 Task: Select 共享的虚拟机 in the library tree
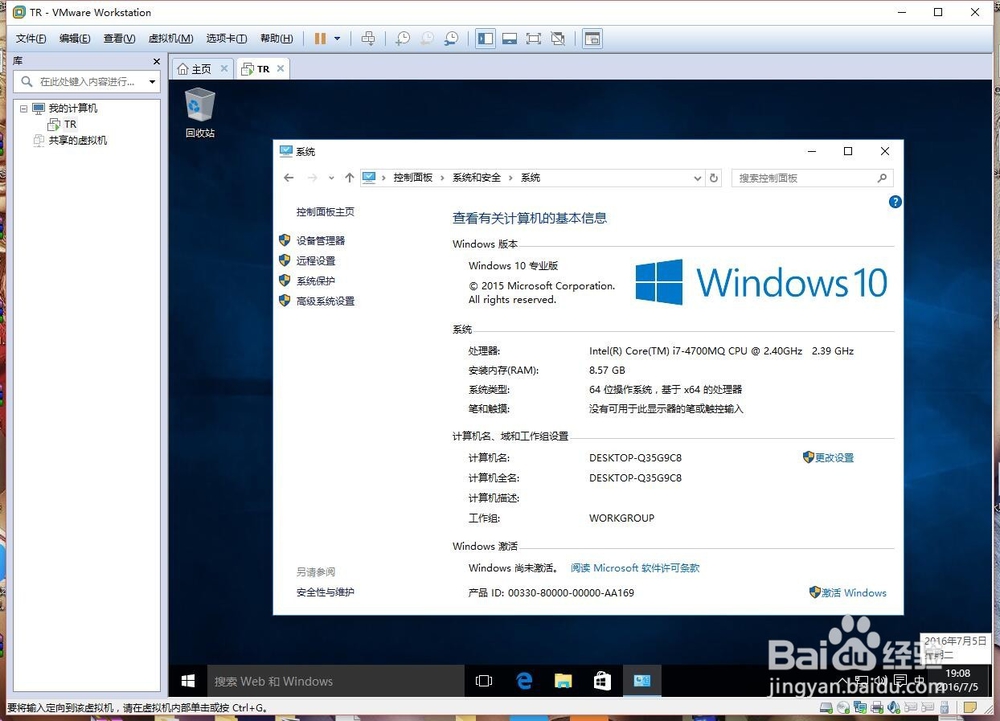tap(78, 141)
